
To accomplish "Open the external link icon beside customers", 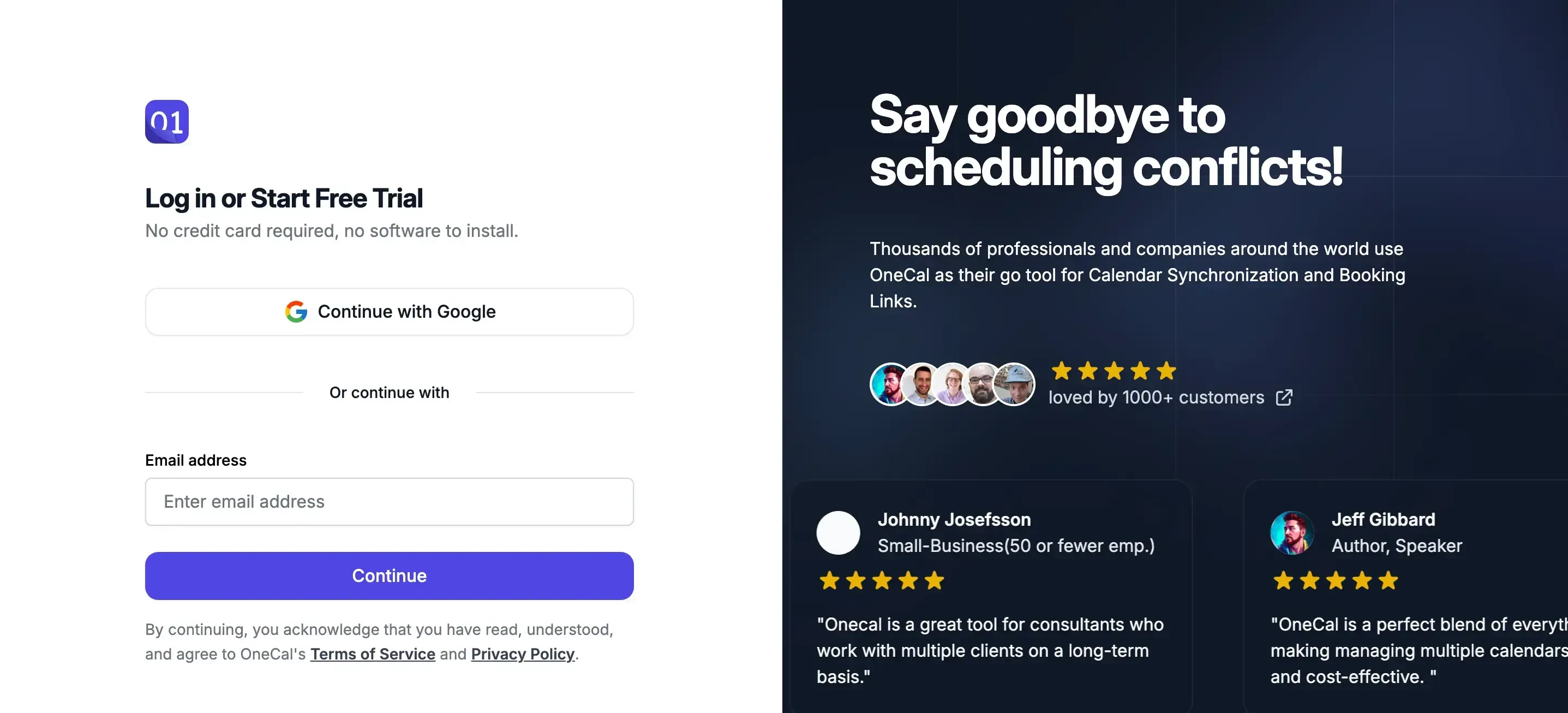I will click(1284, 397).
